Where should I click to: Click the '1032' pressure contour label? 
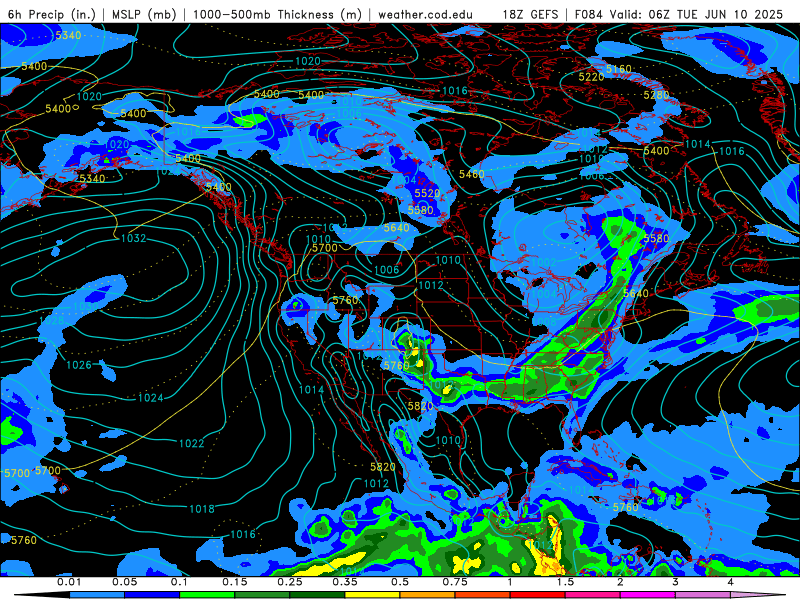pyautogui.click(x=134, y=238)
